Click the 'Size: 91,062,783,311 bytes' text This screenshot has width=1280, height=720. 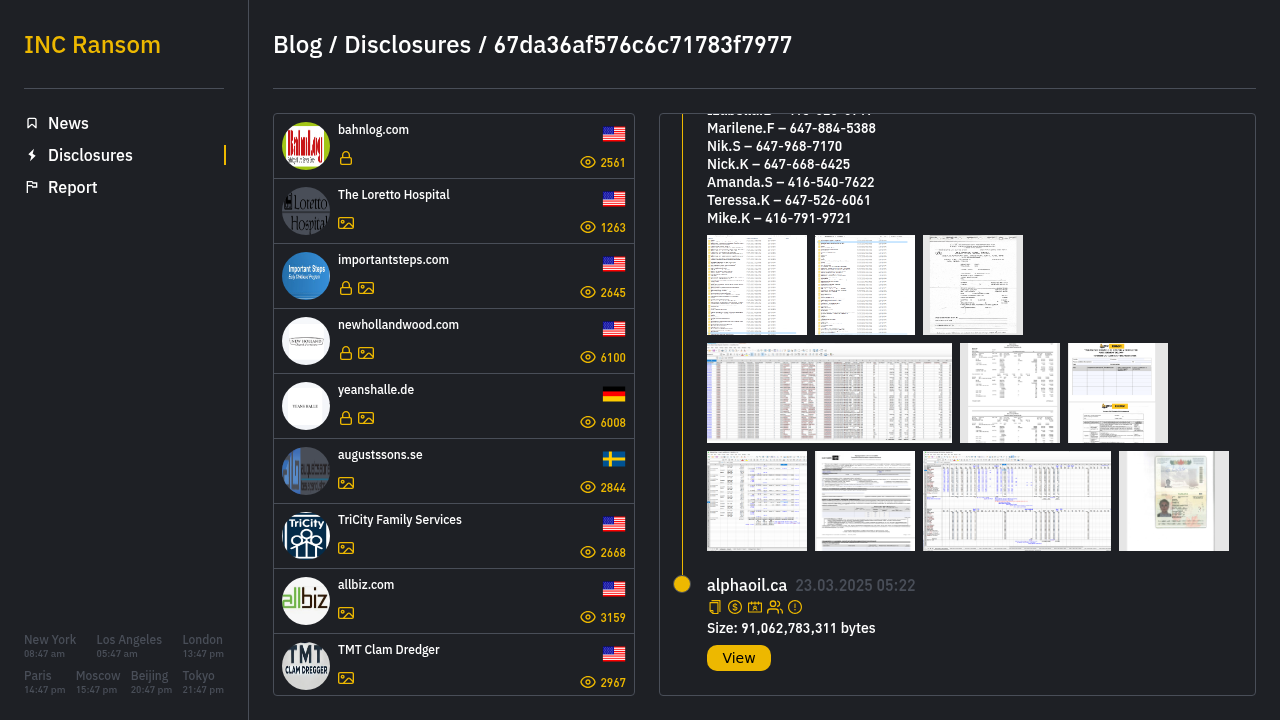pos(791,628)
